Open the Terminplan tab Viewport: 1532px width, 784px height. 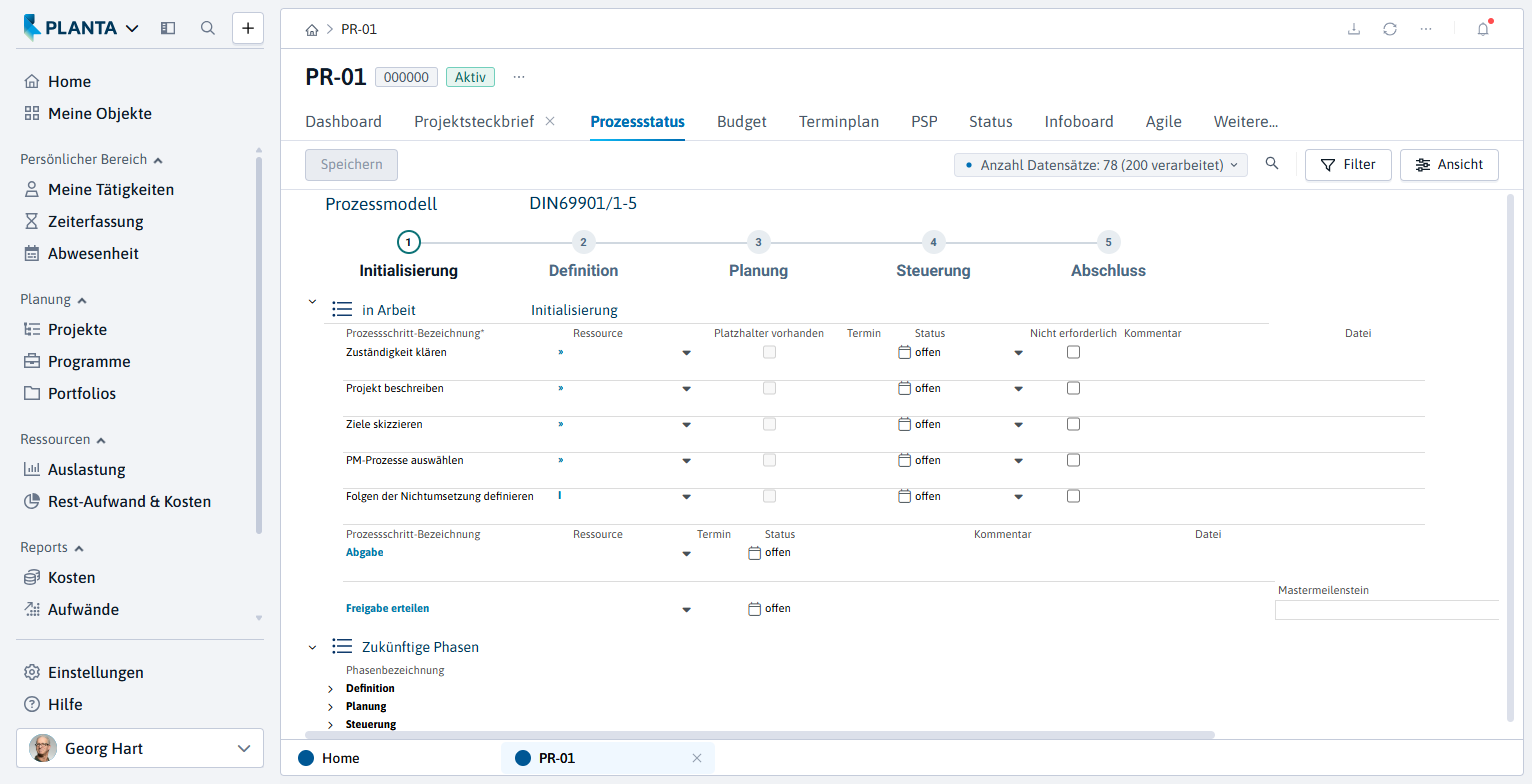(839, 122)
